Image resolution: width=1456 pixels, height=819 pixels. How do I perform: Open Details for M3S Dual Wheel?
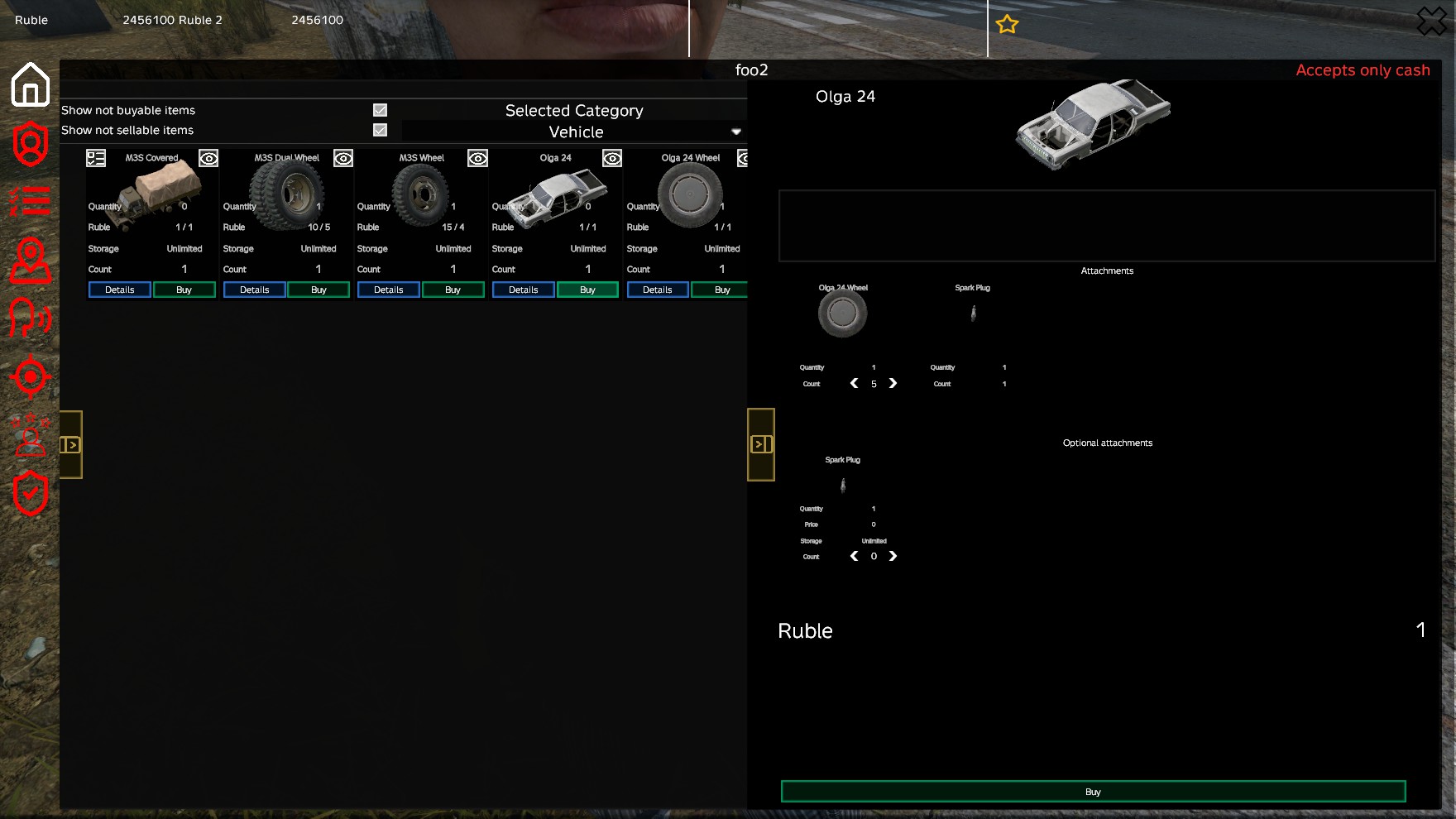tap(255, 290)
